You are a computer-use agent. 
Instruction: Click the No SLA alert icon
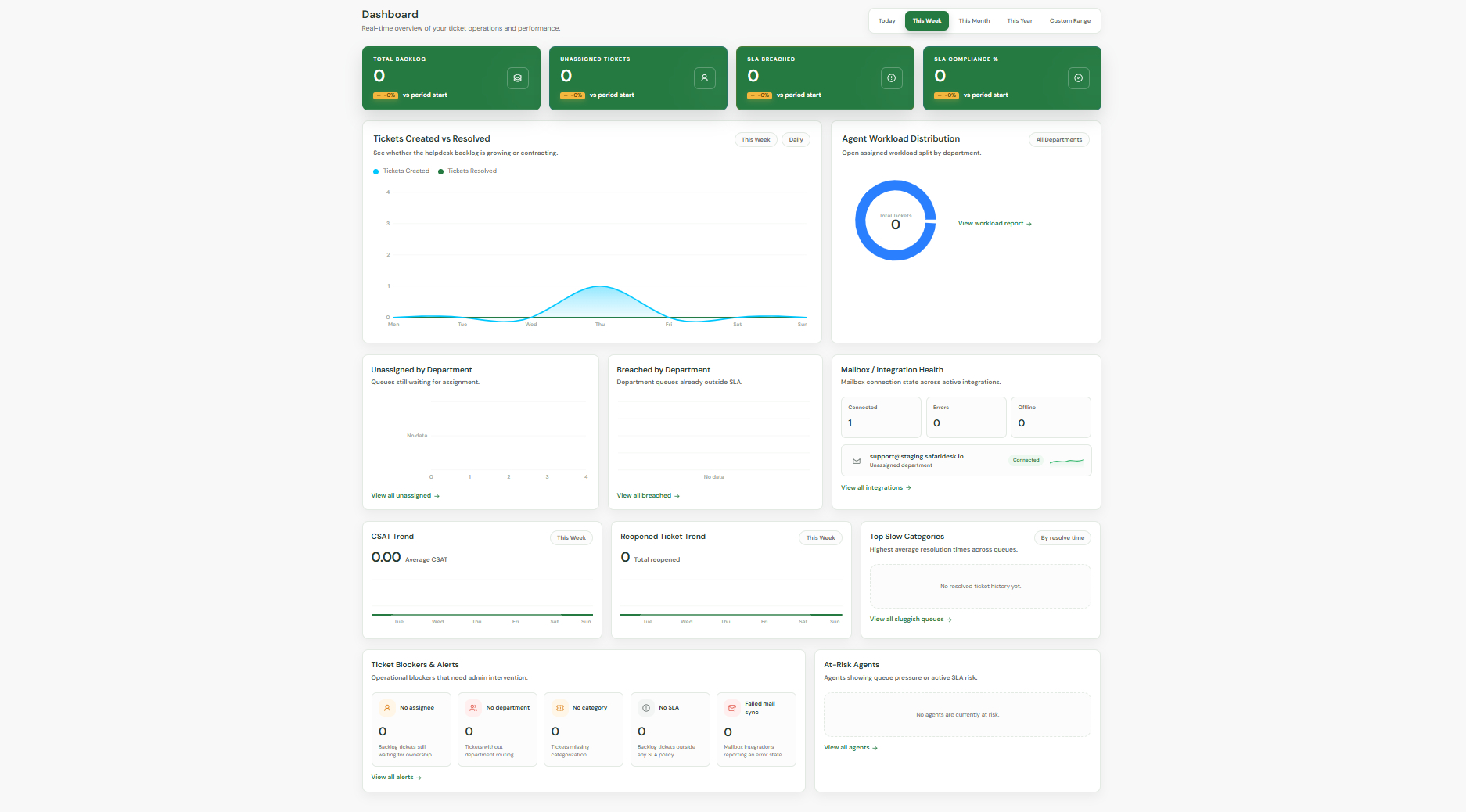coord(645,707)
